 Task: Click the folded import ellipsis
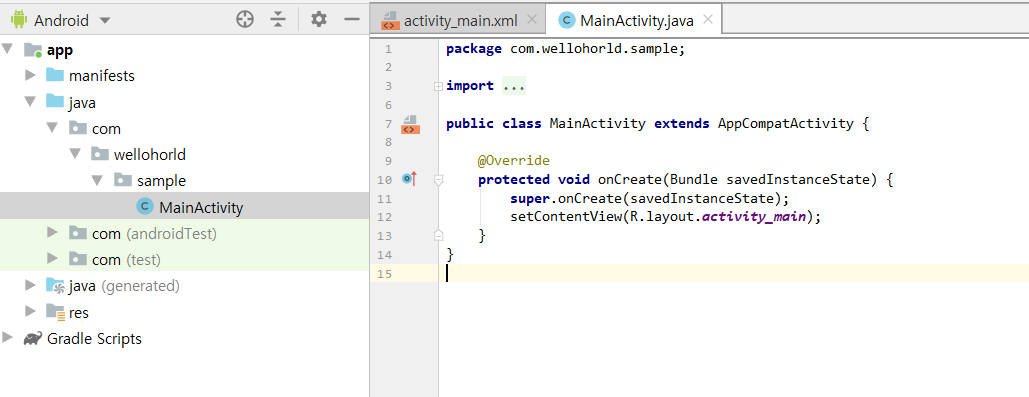point(514,86)
